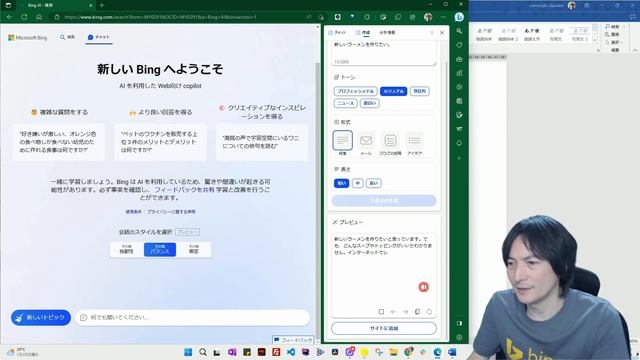Click the Generate draft button
640x360 pixels.
tap(384, 200)
